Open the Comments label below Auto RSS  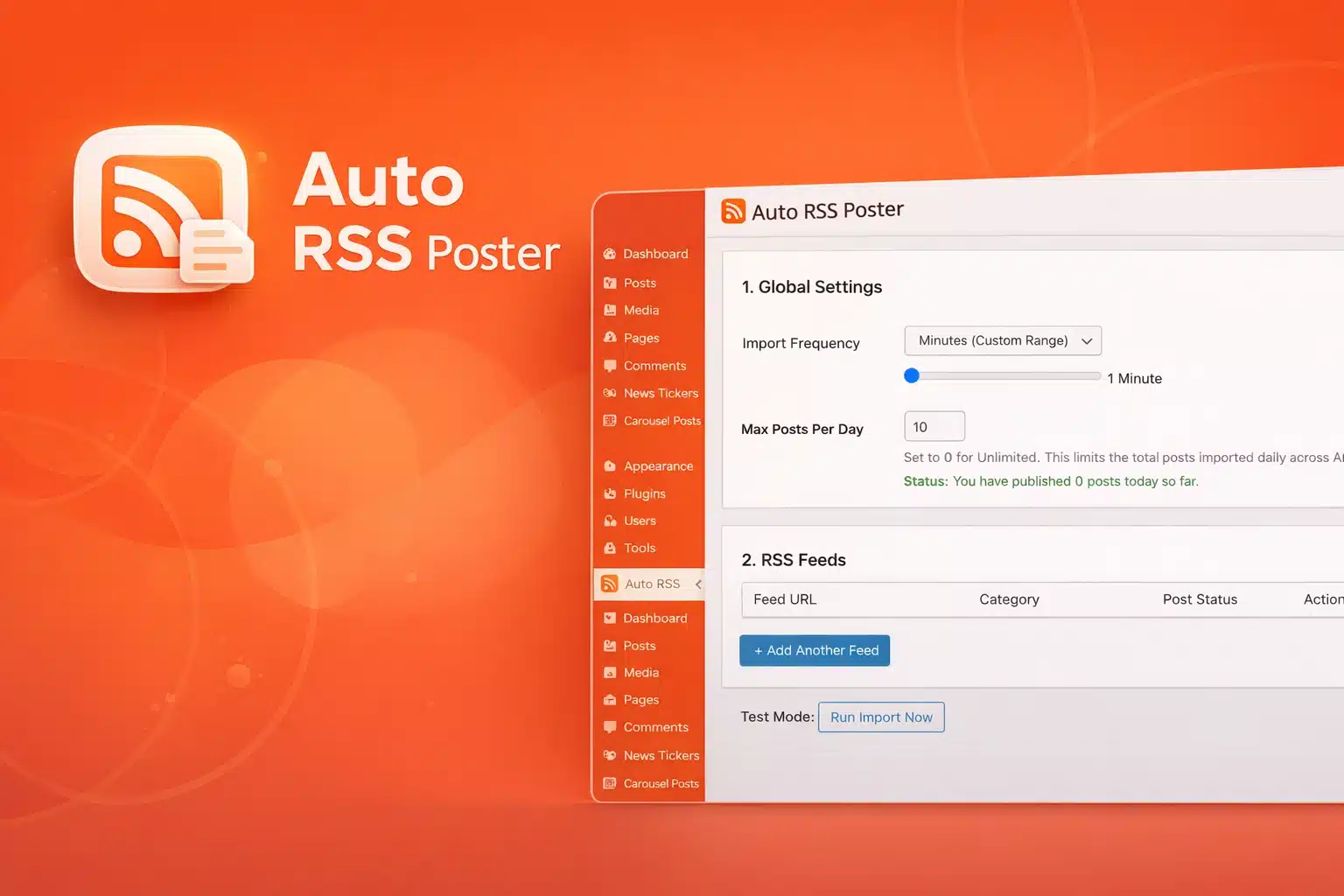pos(656,727)
